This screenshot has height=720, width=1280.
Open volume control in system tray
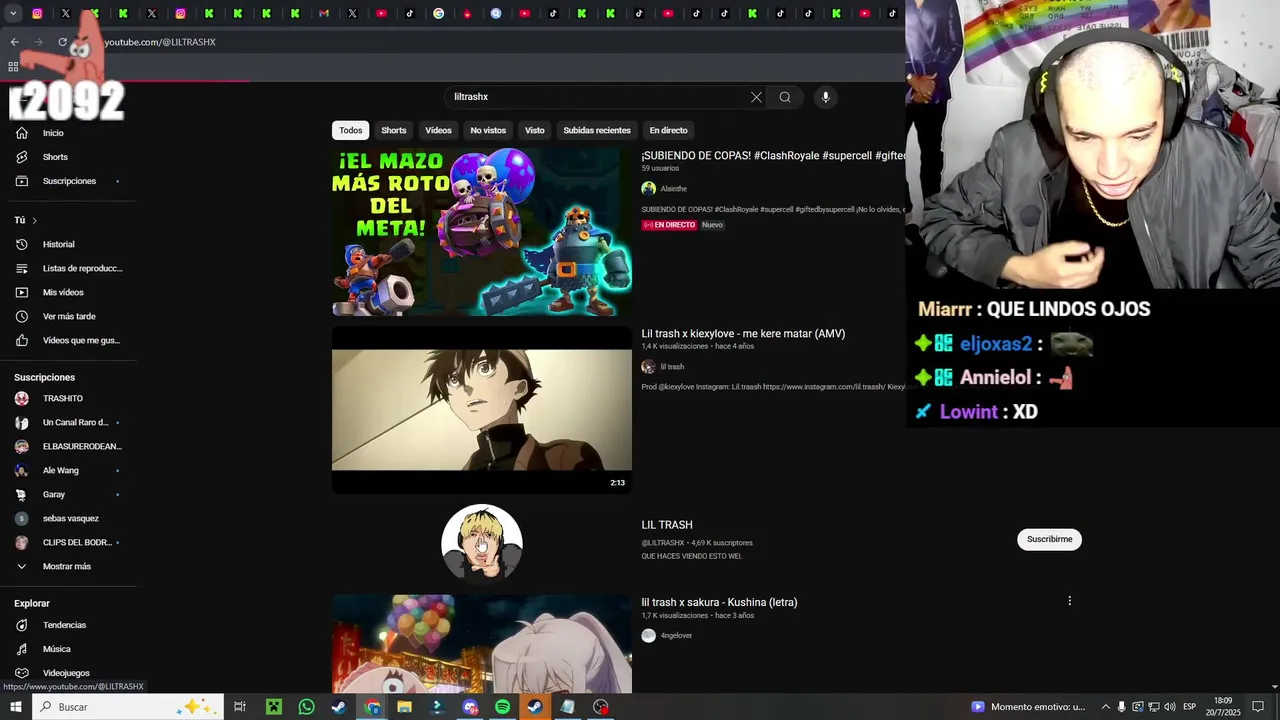coord(1169,707)
